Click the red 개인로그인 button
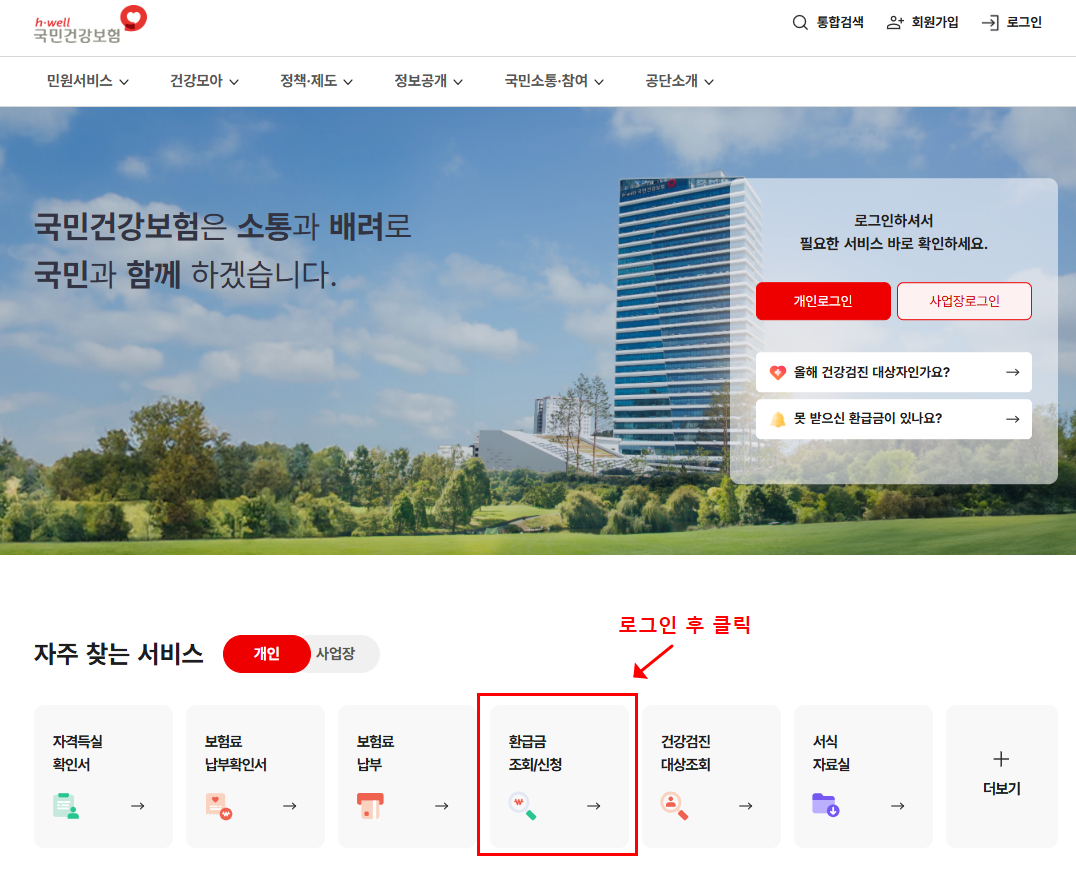The width and height of the screenshot is (1076, 877). 823,301
